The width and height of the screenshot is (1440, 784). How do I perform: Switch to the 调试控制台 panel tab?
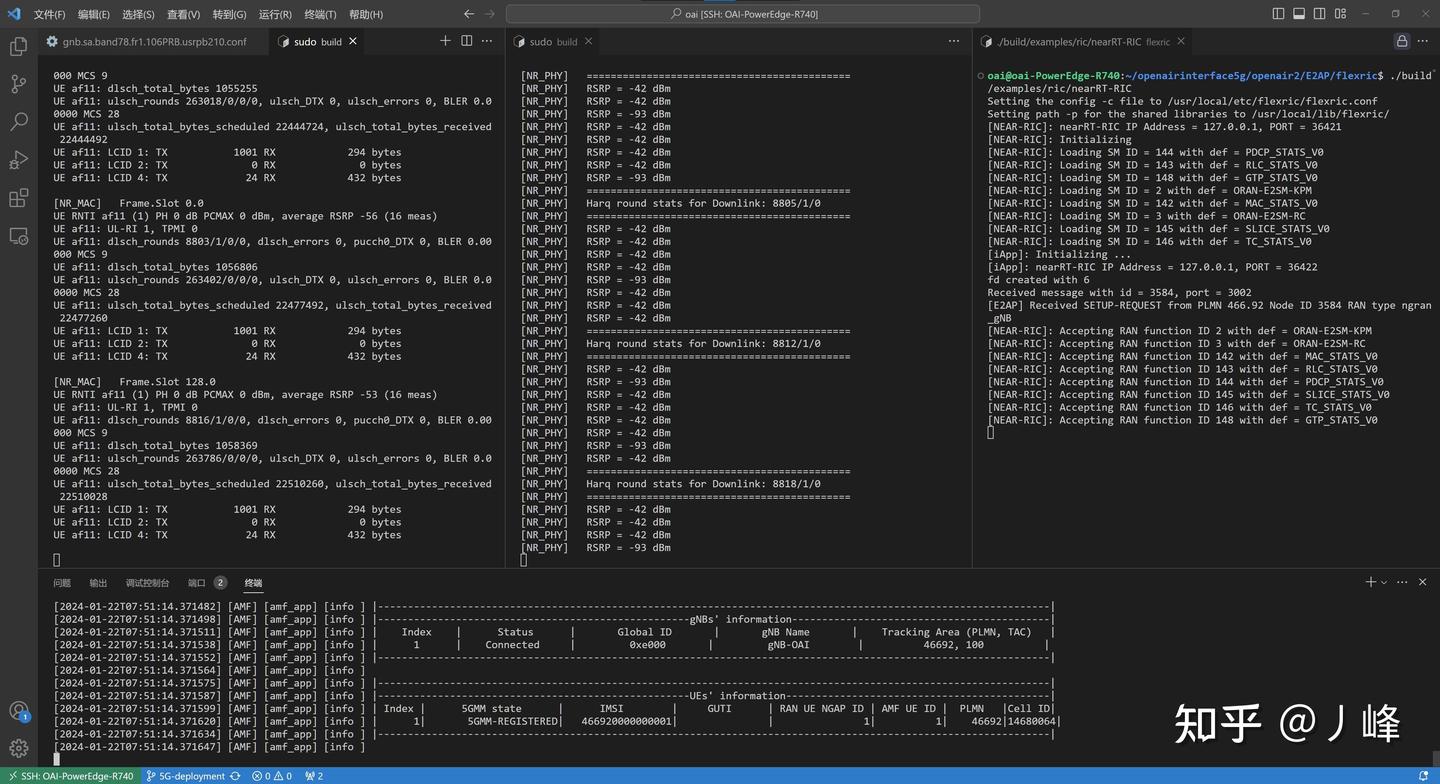pos(147,583)
